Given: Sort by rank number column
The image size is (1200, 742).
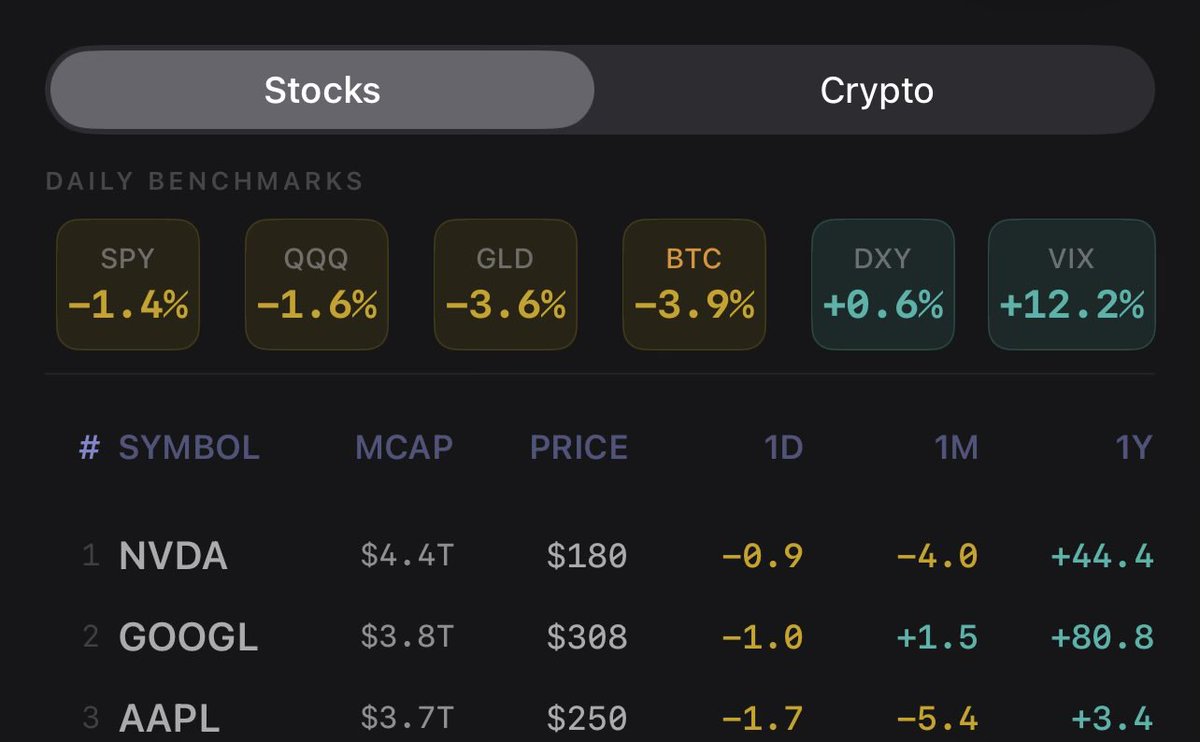Looking at the screenshot, I should pos(89,448).
